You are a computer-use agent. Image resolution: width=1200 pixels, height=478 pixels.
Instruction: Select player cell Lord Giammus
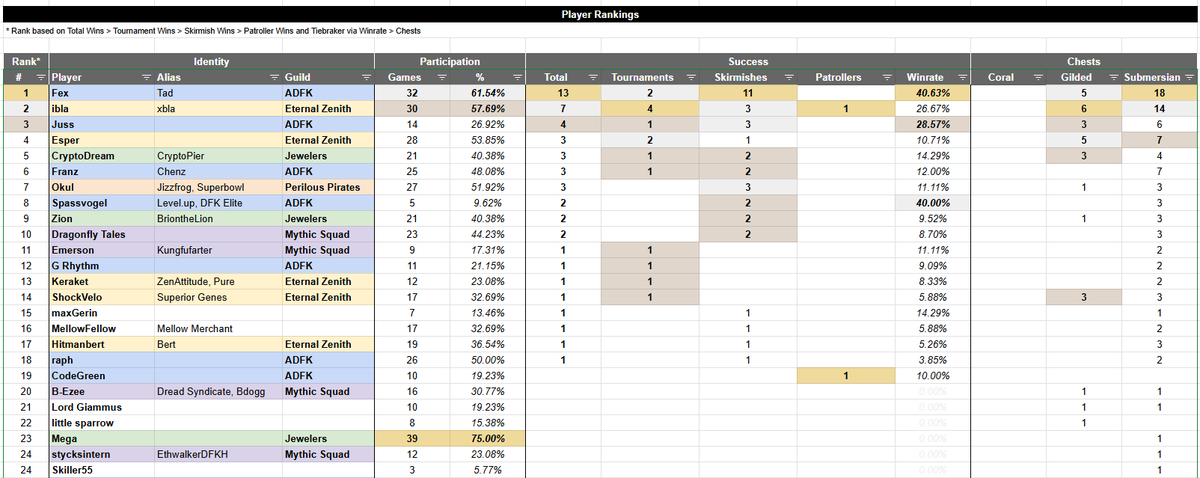[x=101, y=407]
